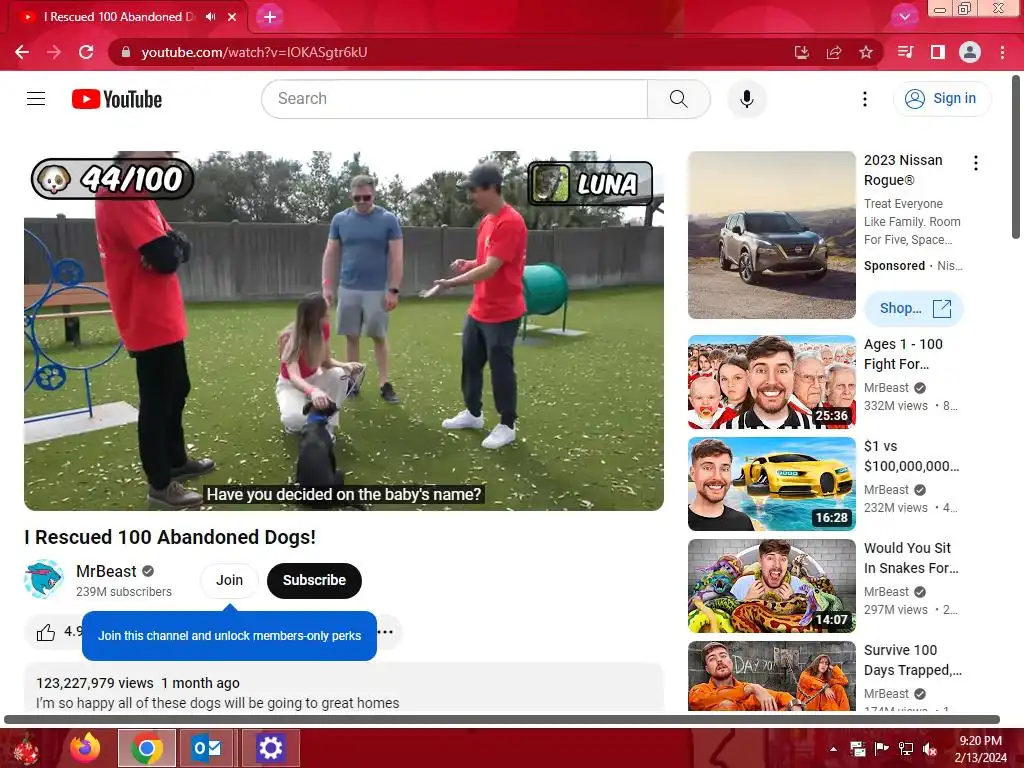Reload the page with the refresh icon
Screen dimensions: 1024x768
tap(86, 52)
